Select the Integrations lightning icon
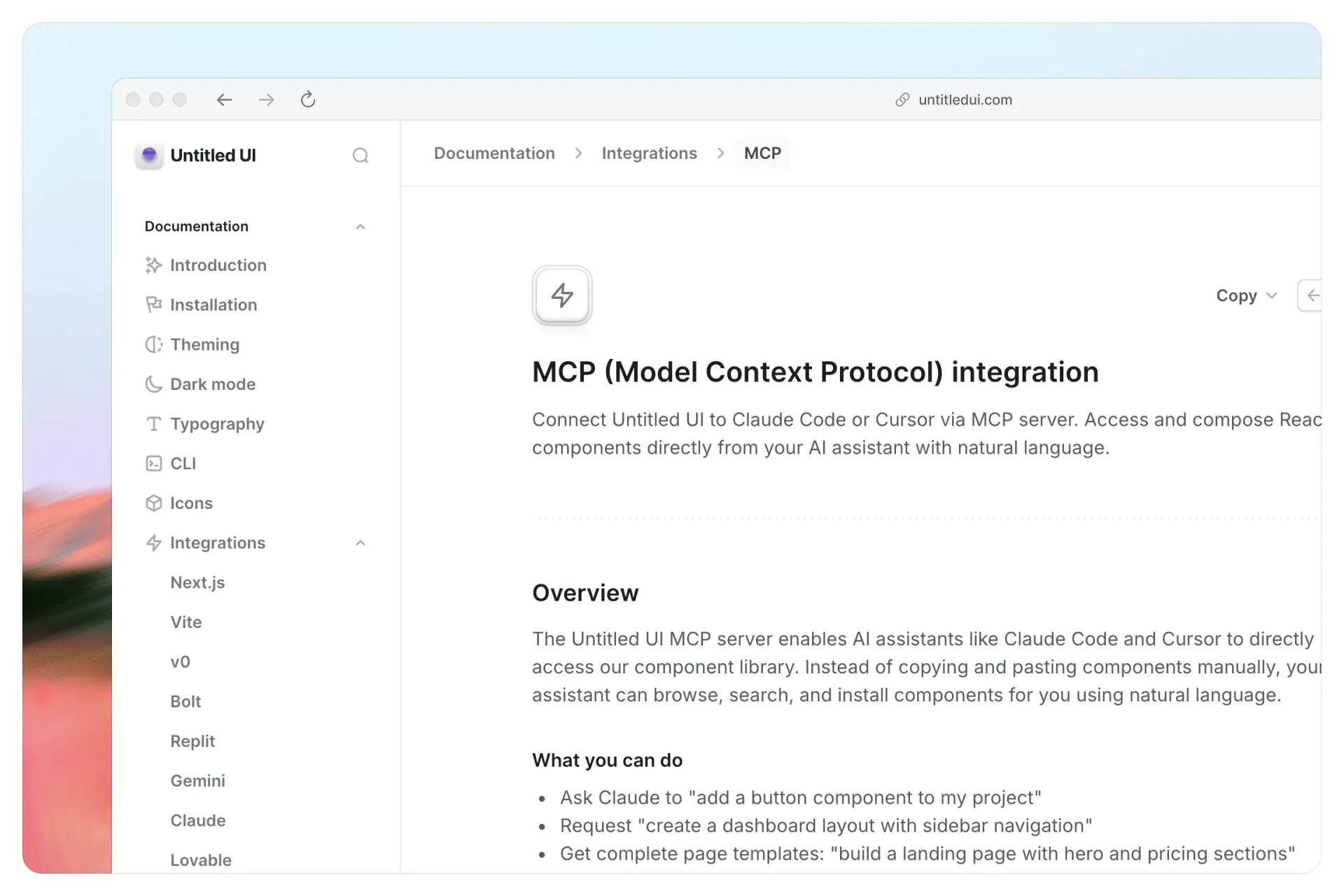This screenshot has height=896, width=1344. 155,542
